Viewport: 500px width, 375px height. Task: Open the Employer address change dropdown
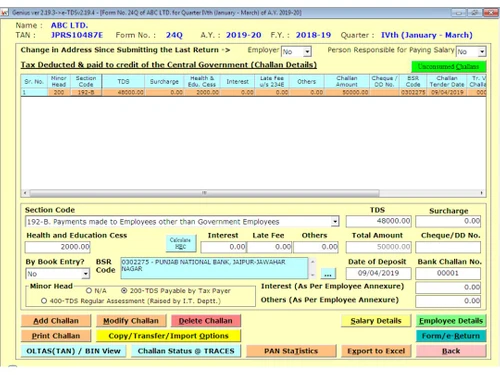pos(307,52)
